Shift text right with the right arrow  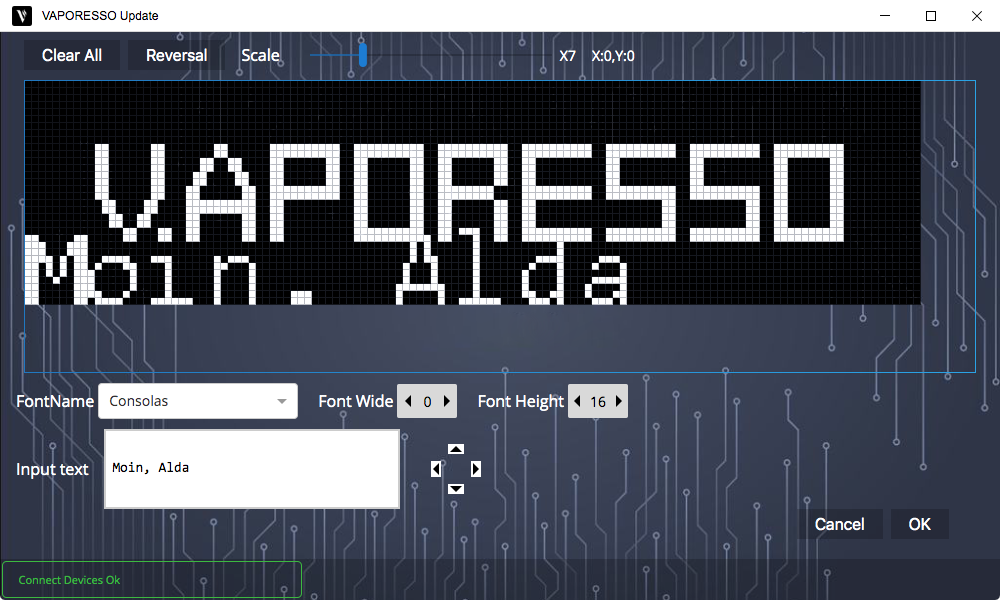476,469
